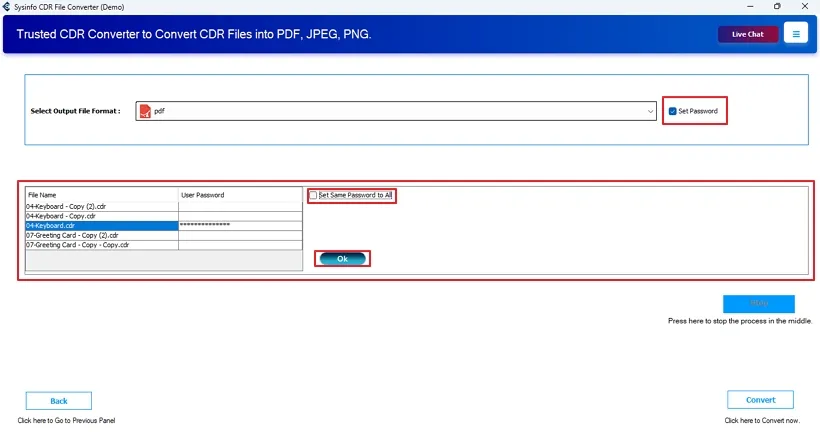Select 07-Greeting Card - Copy - Copy.cdr file
The image size is (820, 432).
100,245
